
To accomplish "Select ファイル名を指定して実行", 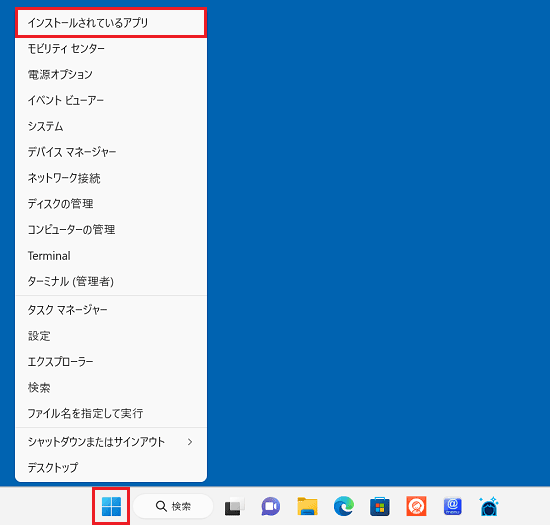I will 111,413.
